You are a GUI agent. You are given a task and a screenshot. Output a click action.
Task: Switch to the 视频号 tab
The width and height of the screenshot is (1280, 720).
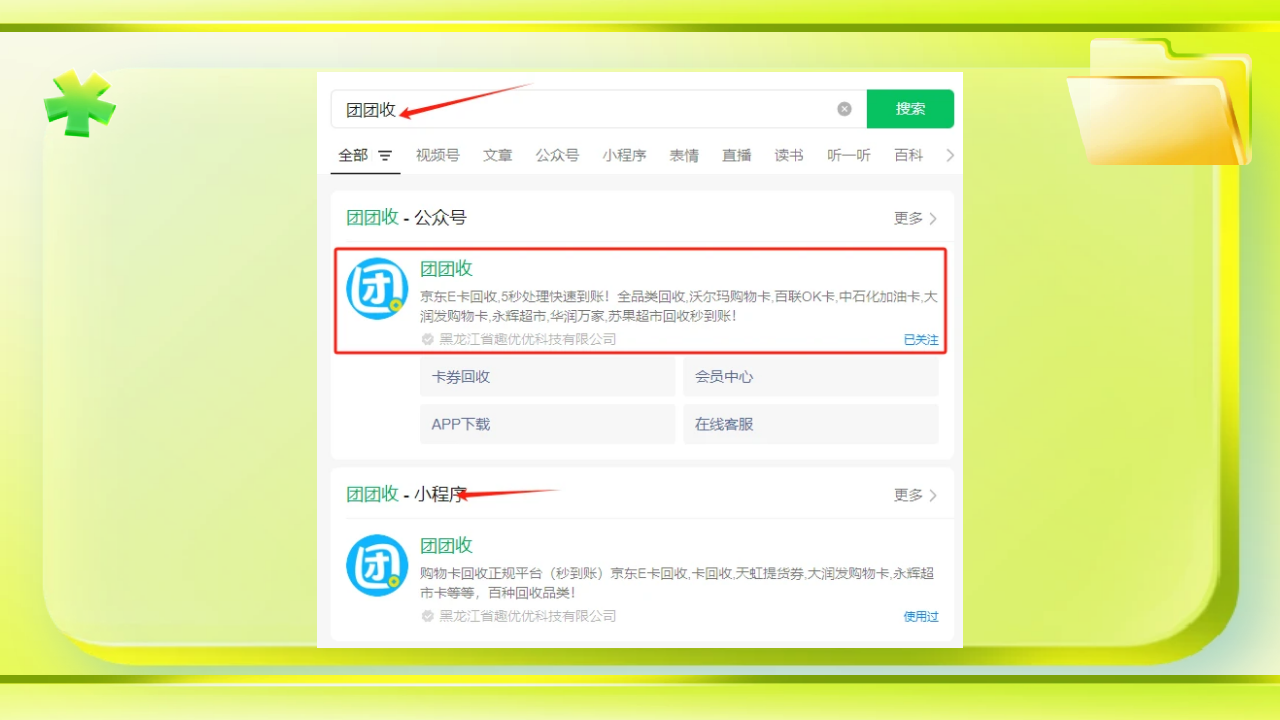[438, 155]
